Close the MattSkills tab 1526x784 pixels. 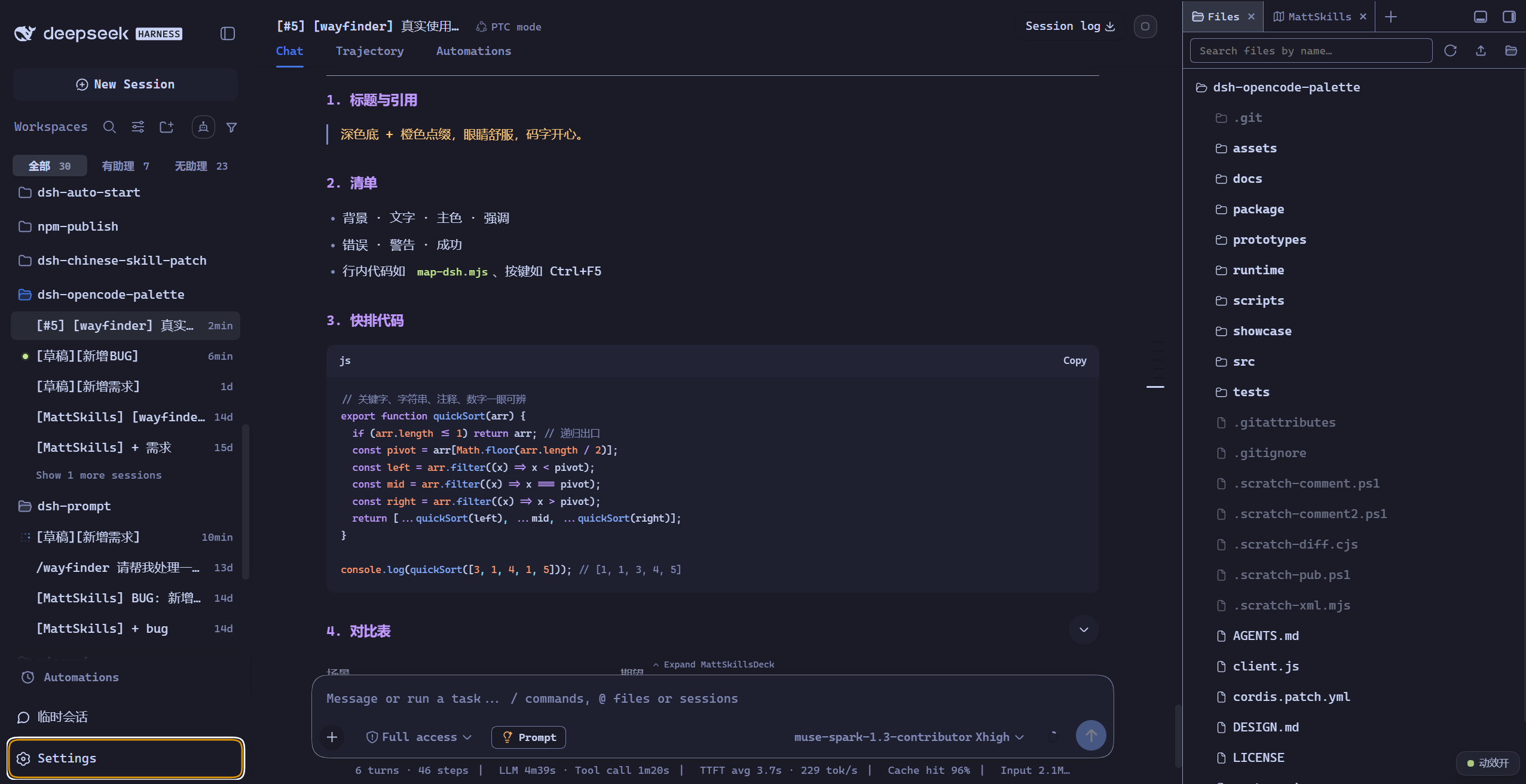coord(1363,17)
